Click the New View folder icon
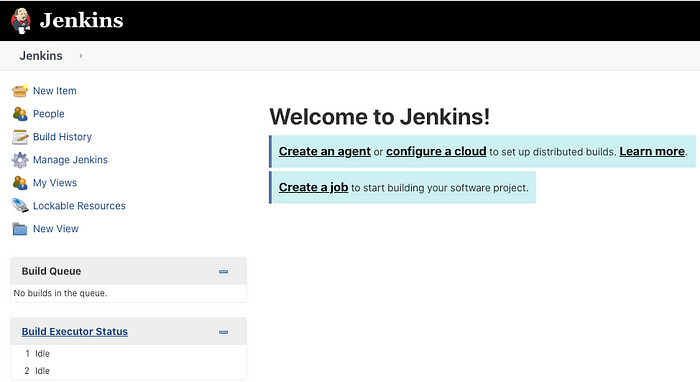Image resolution: width=700 pixels, height=382 pixels. click(20, 229)
